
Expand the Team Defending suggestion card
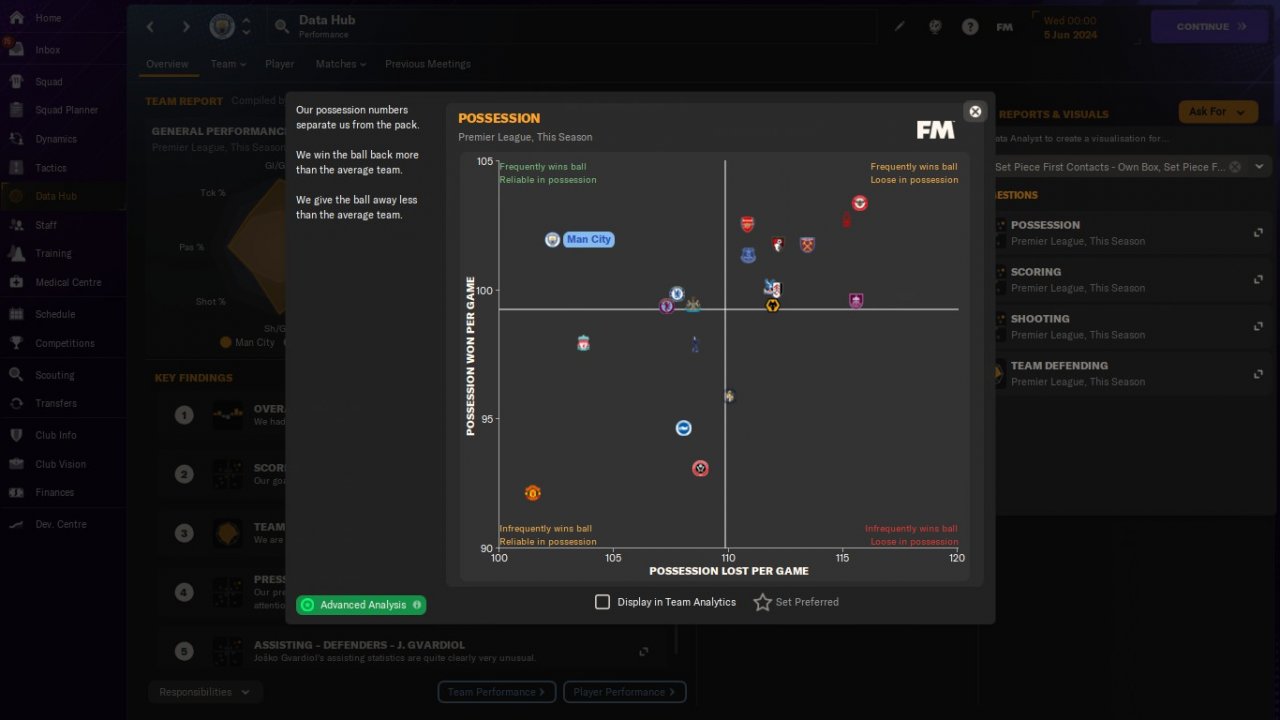tap(1258, 374)
